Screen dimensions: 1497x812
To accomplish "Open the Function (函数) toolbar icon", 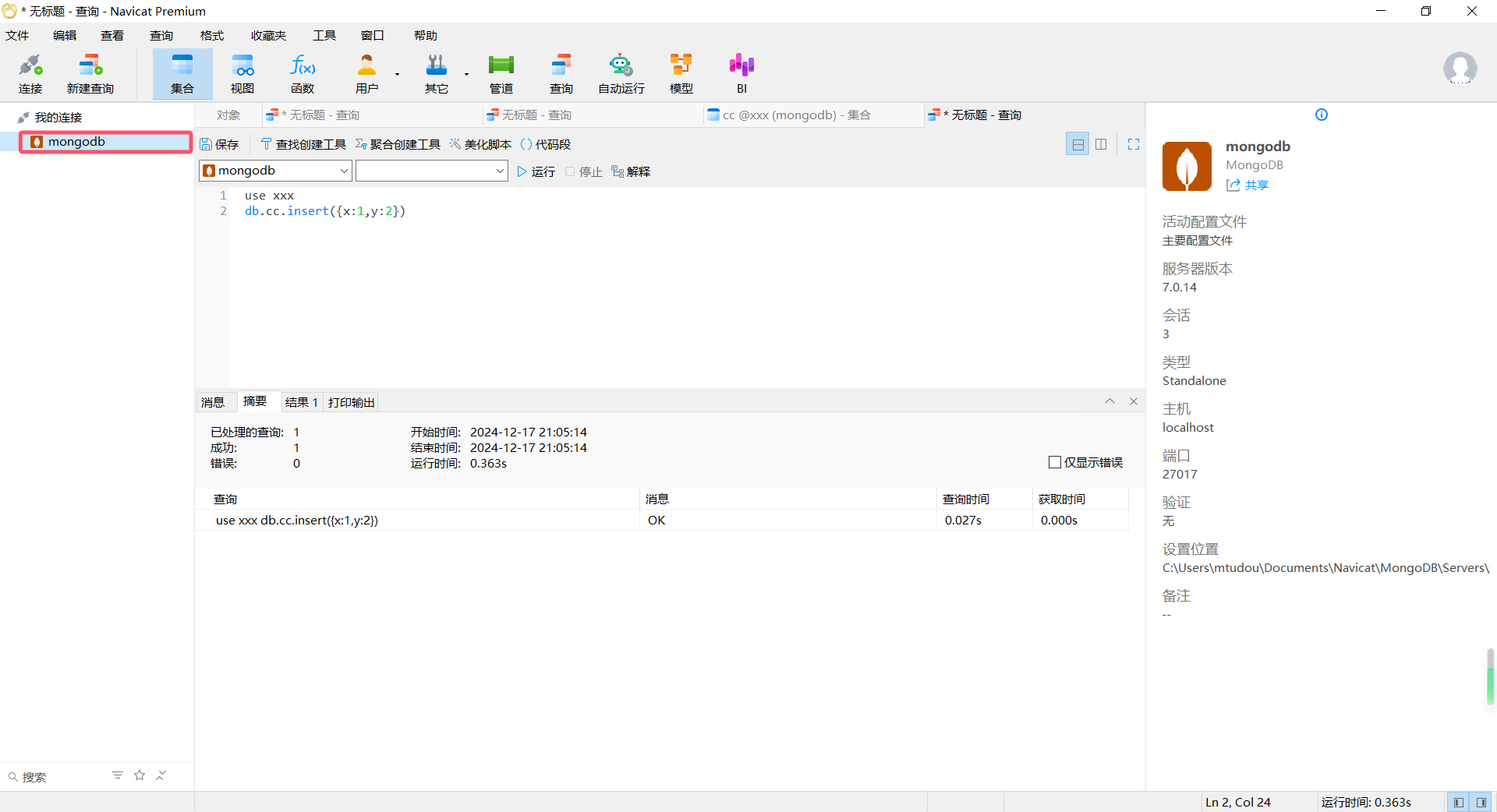I will click(x=303, y=74).
